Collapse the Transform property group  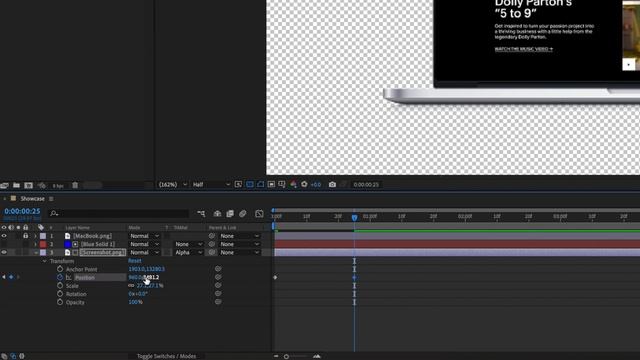tap(44, 261)
